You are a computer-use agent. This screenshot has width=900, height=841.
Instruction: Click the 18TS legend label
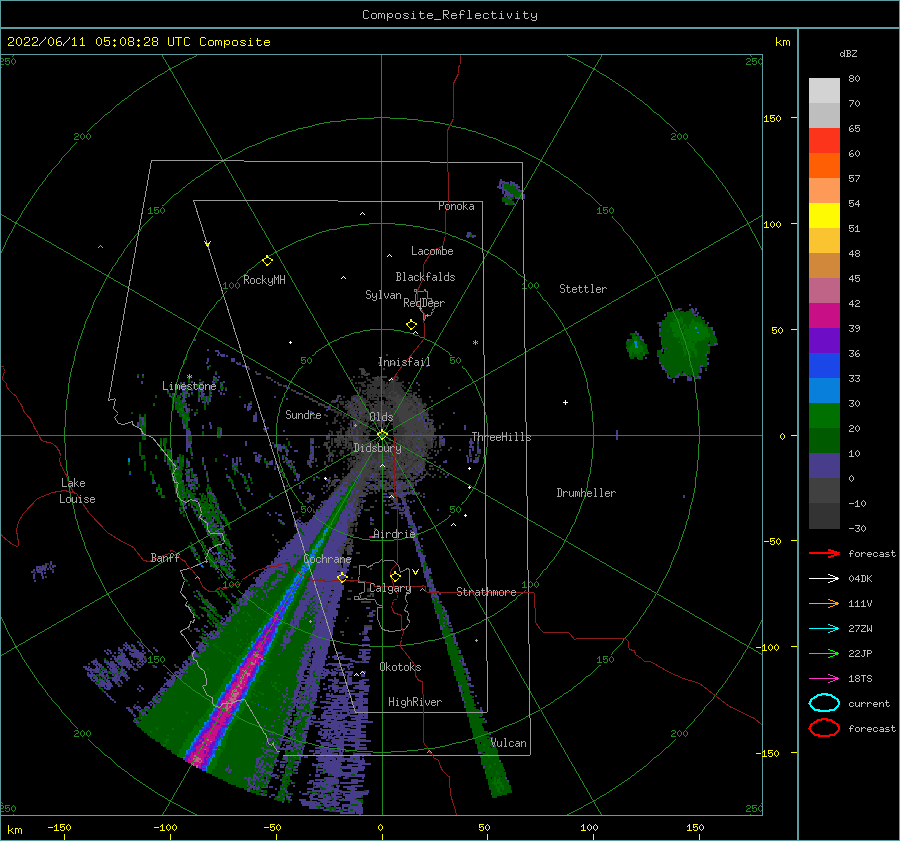[x=860, y=679]
